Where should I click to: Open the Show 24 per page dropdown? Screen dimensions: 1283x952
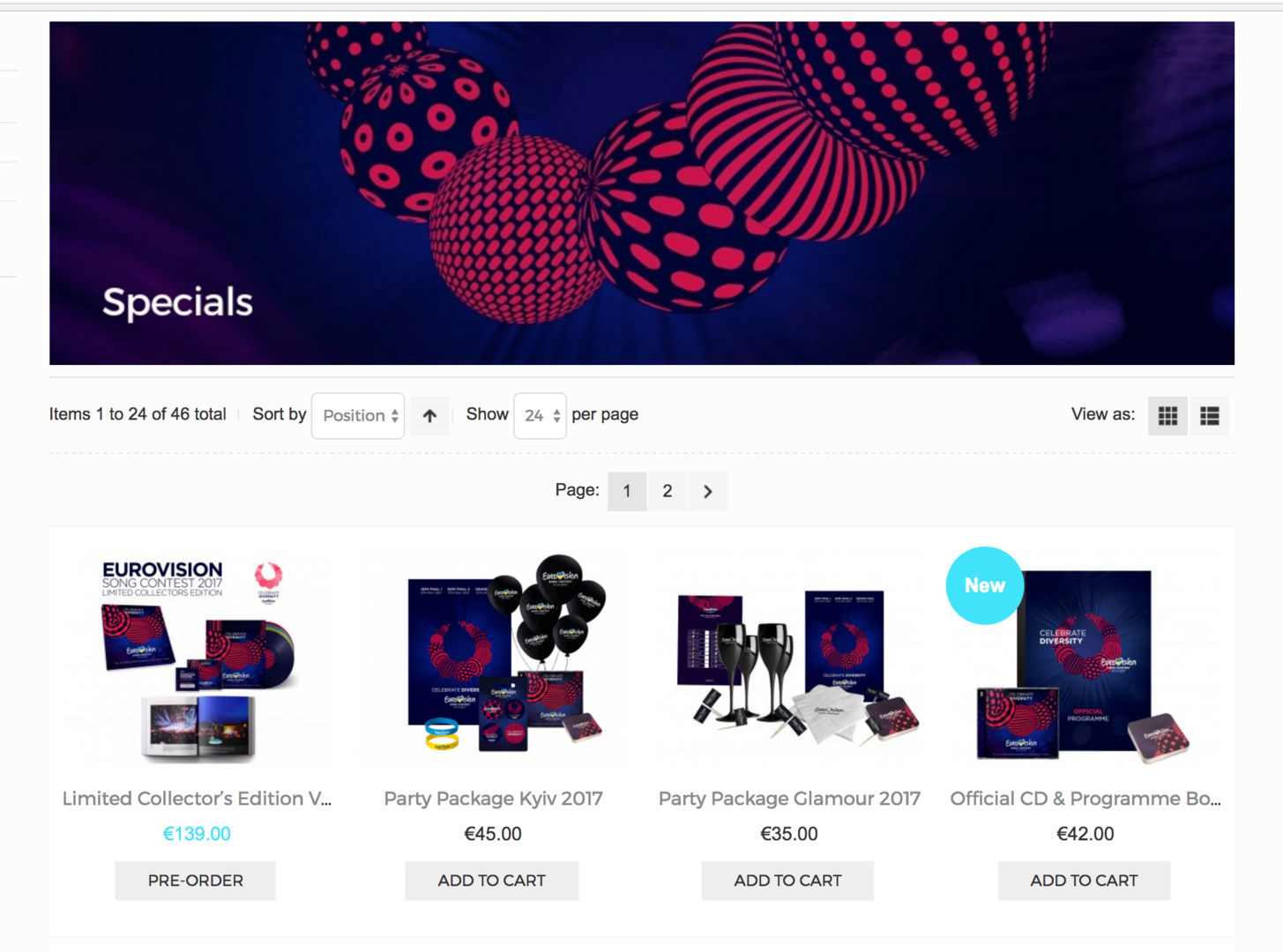(540, 415)
